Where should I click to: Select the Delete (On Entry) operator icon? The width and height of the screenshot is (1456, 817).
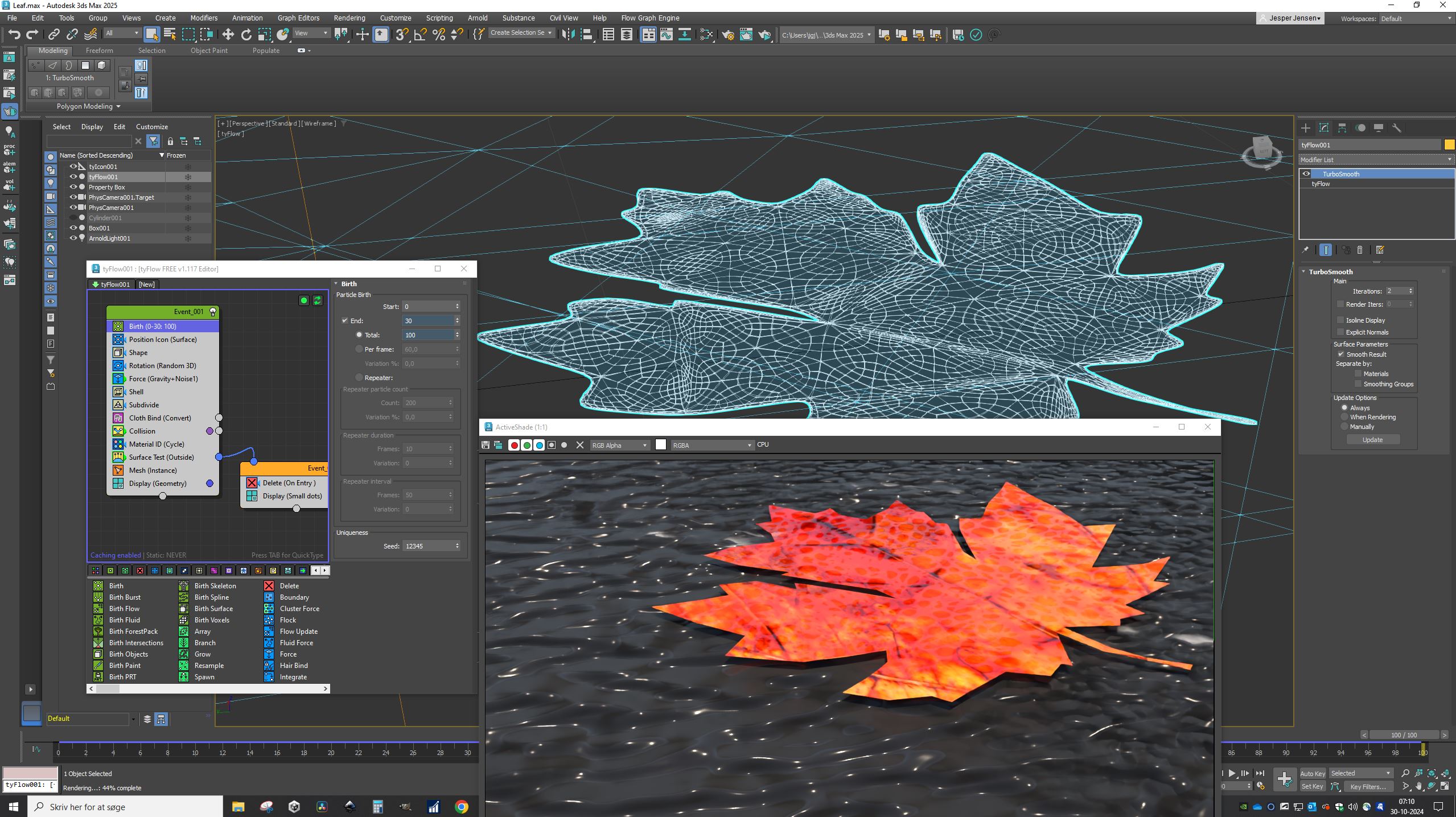coord(252,483)
